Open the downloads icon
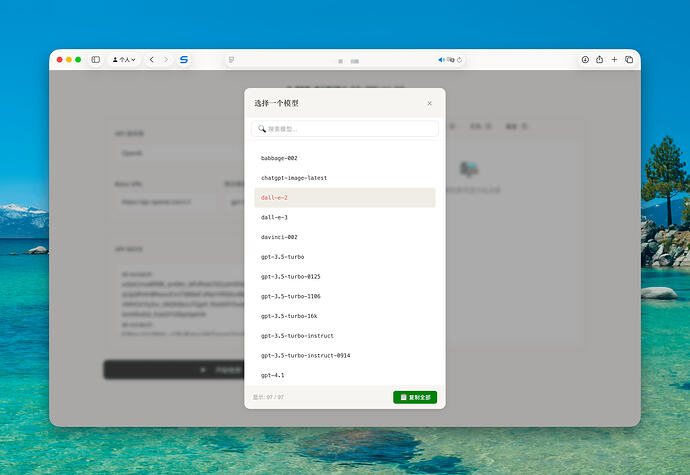The width and height of the screenshot is (690, 475). (x=585, y=59)
